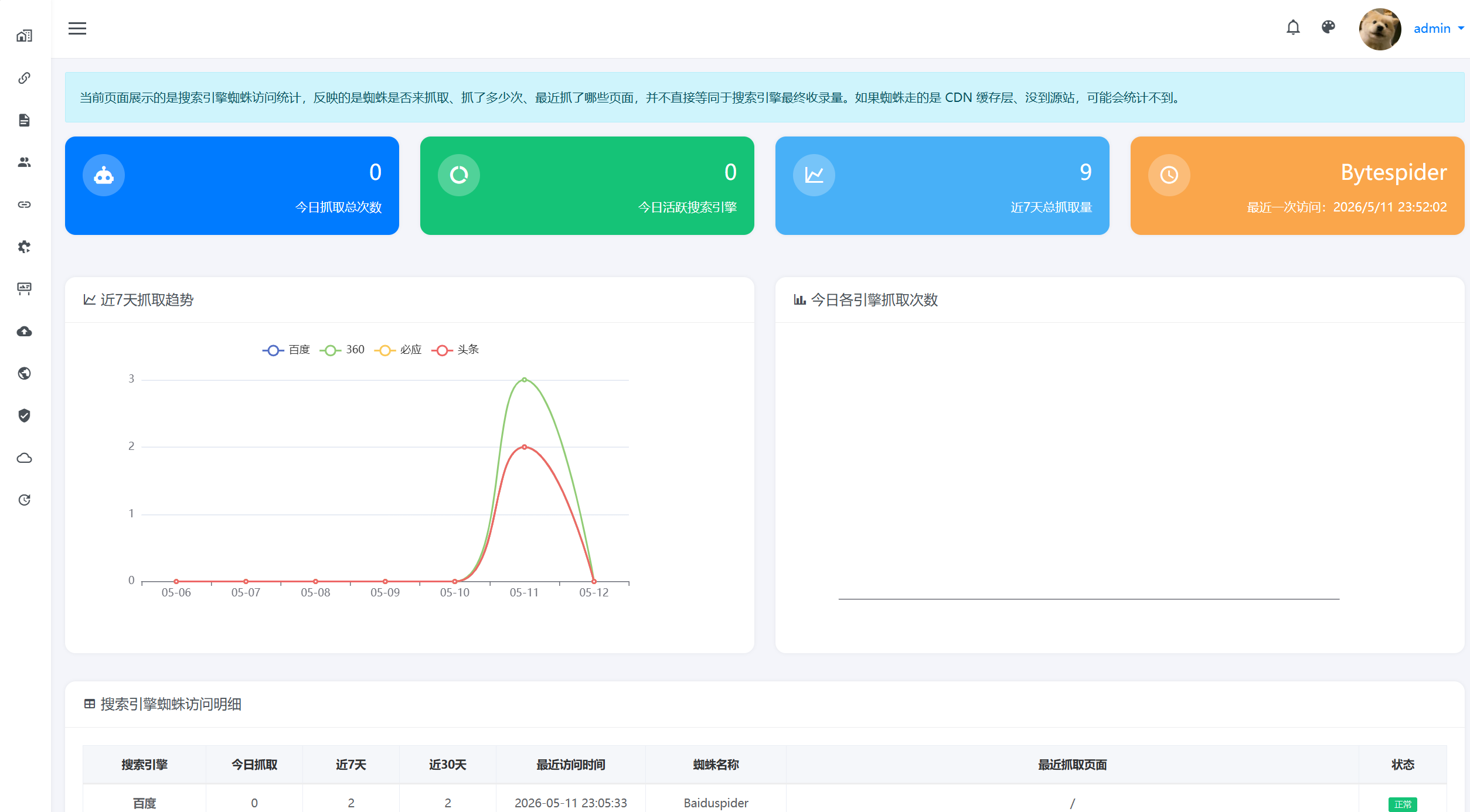Open the theme palette icon
The height and width of the screenshot is (812, 1470).
(1328, 27)
